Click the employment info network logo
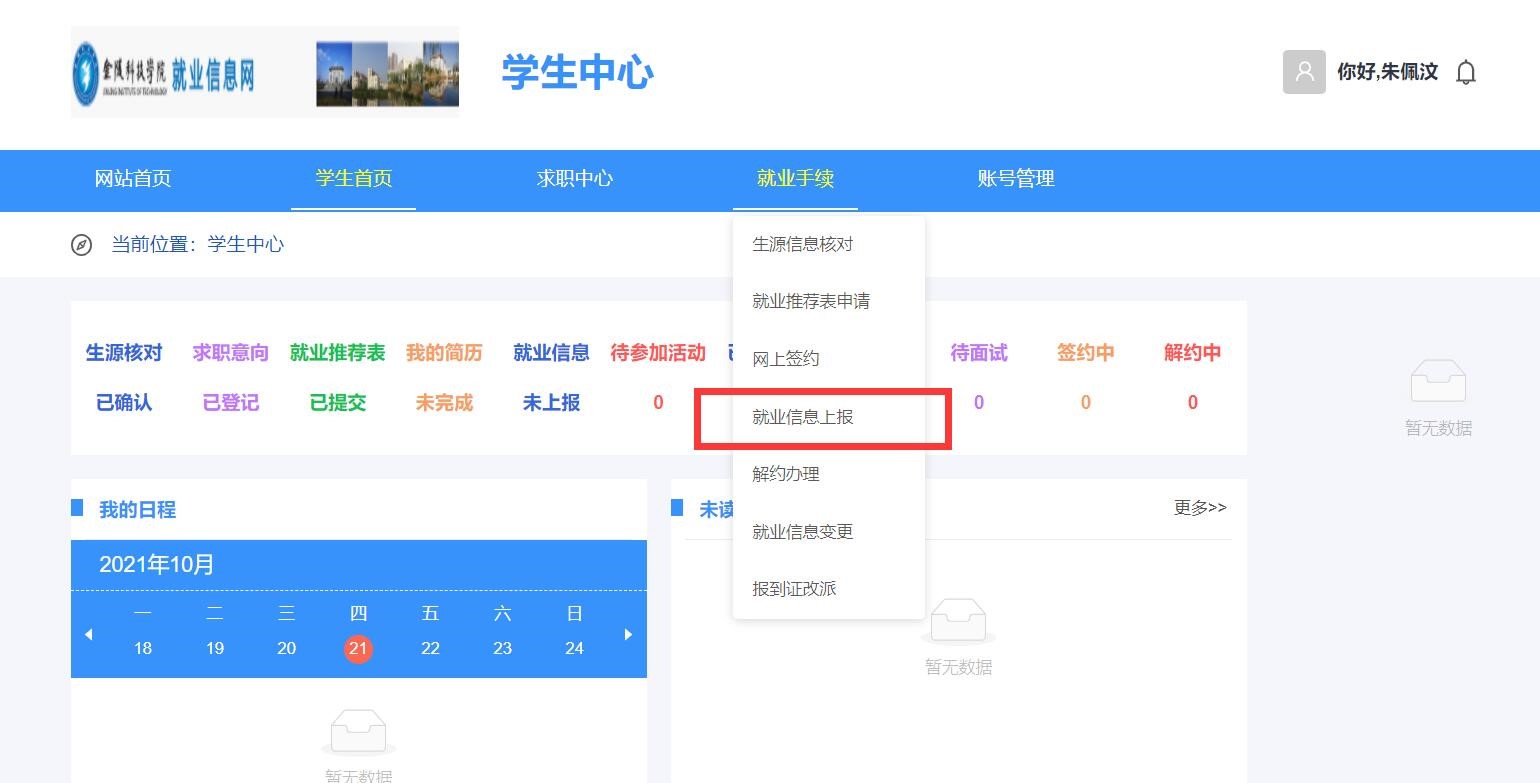The width and height of the screenshot is (1540, 783). coord(165,74)
